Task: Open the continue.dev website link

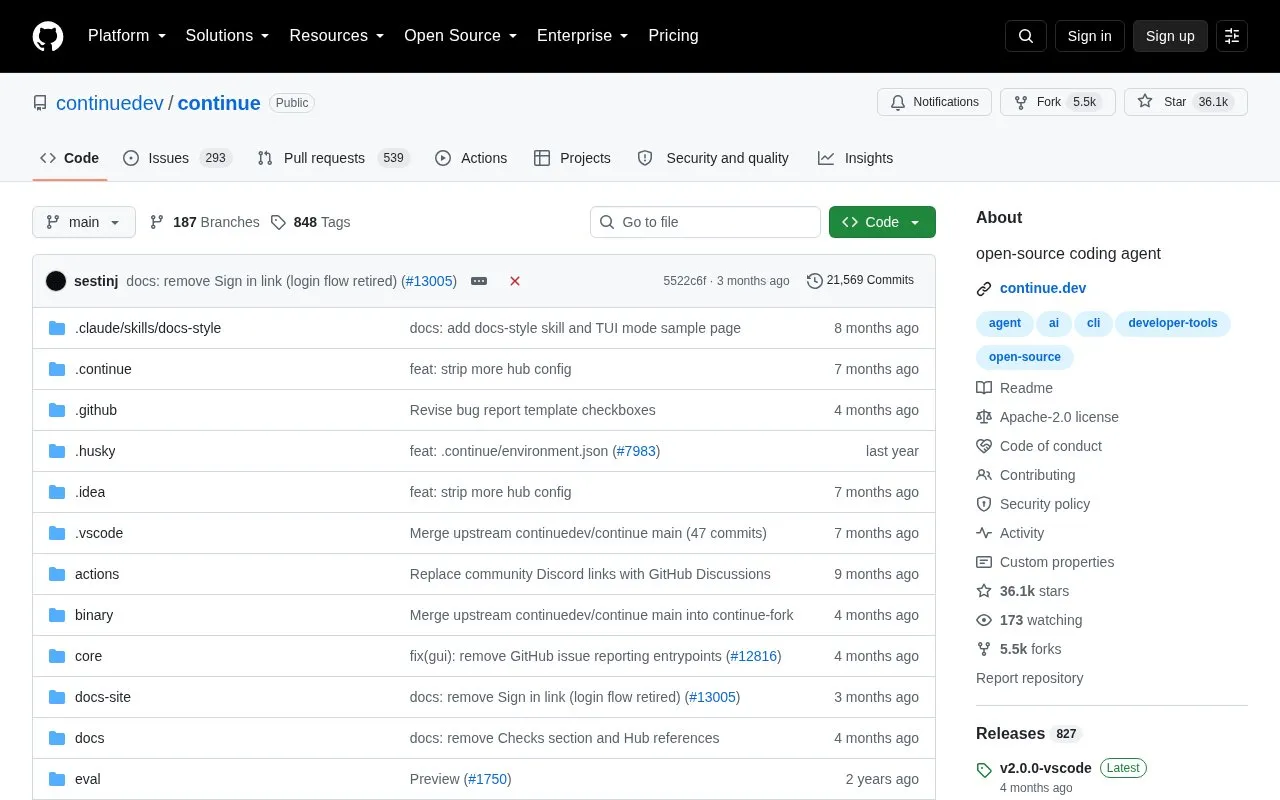Action: pyautogui.click(x=1043, y=288)
